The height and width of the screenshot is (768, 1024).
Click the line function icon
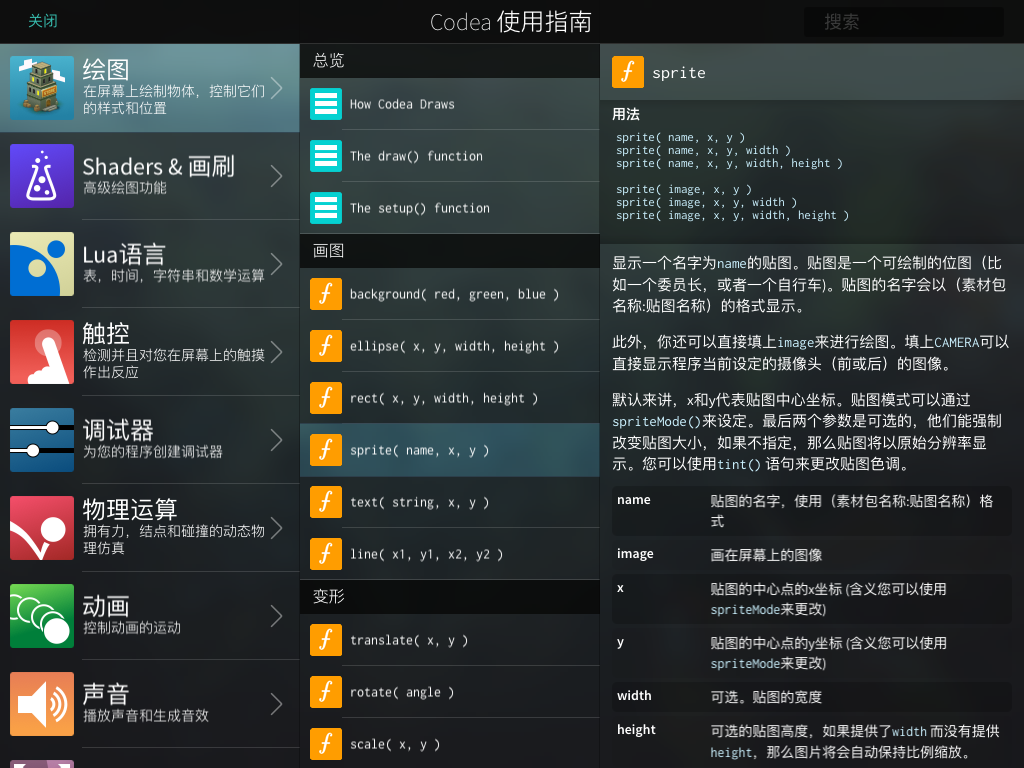(326, 554)
